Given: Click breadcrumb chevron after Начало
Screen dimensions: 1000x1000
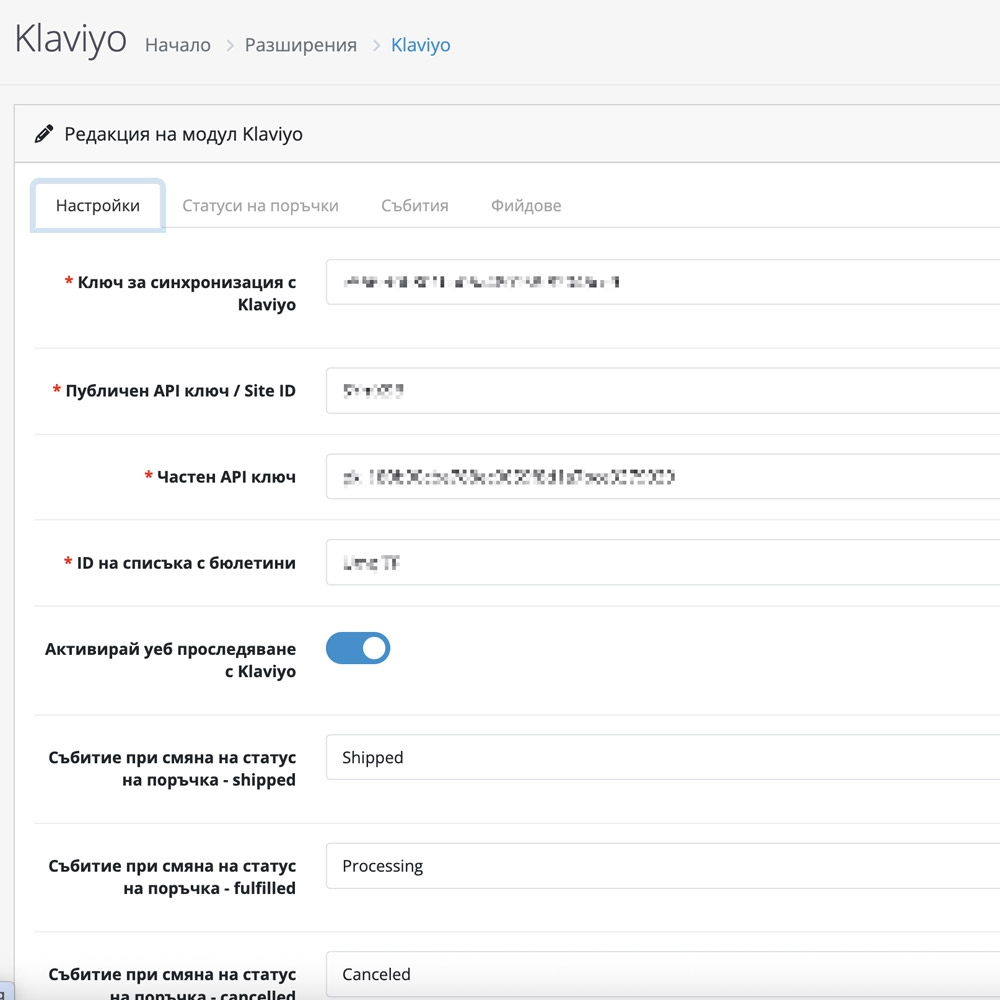Looking at the screenshot, I should tap(230, 45).
